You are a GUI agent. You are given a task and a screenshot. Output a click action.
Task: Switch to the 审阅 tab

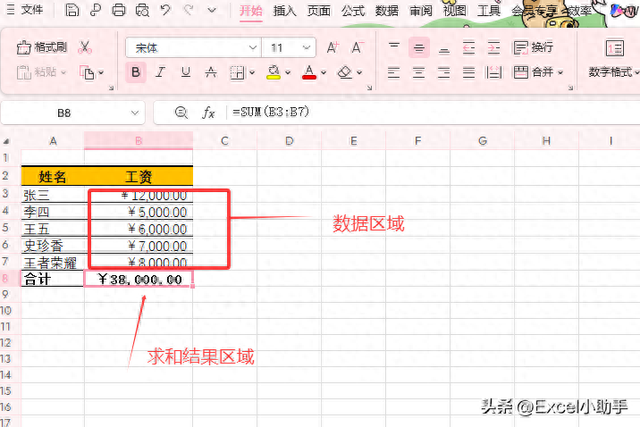click(x=421, y=11)
